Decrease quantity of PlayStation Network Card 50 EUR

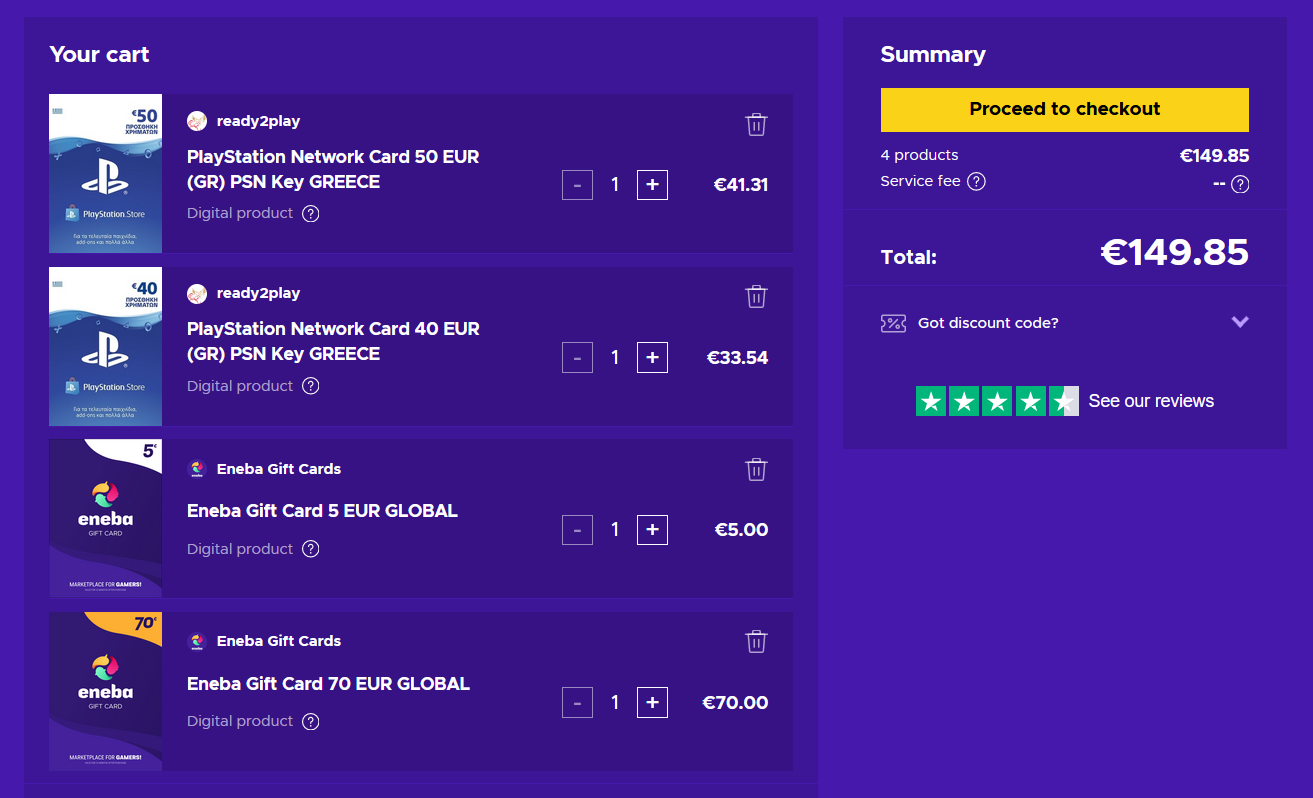577,185
